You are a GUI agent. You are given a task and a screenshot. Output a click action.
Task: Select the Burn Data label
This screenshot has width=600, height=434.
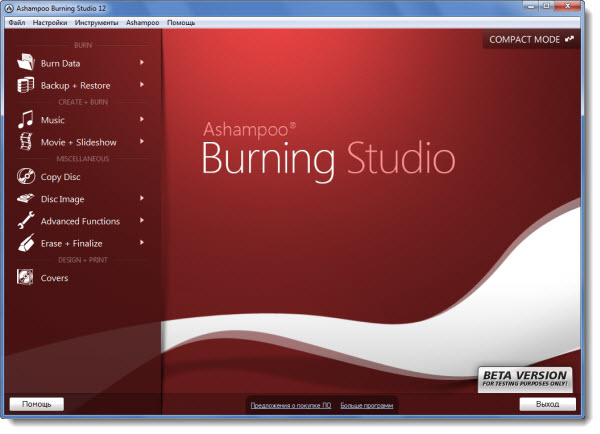(60, 63)
